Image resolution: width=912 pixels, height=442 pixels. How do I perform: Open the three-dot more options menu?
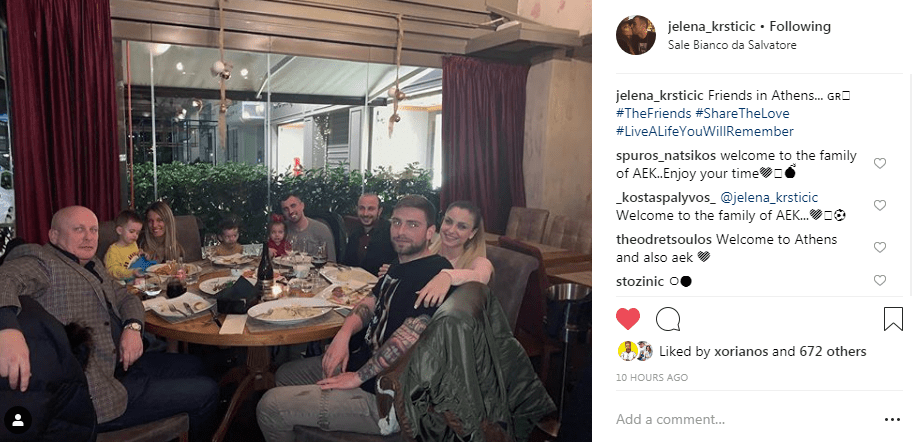tap(892, 419)
